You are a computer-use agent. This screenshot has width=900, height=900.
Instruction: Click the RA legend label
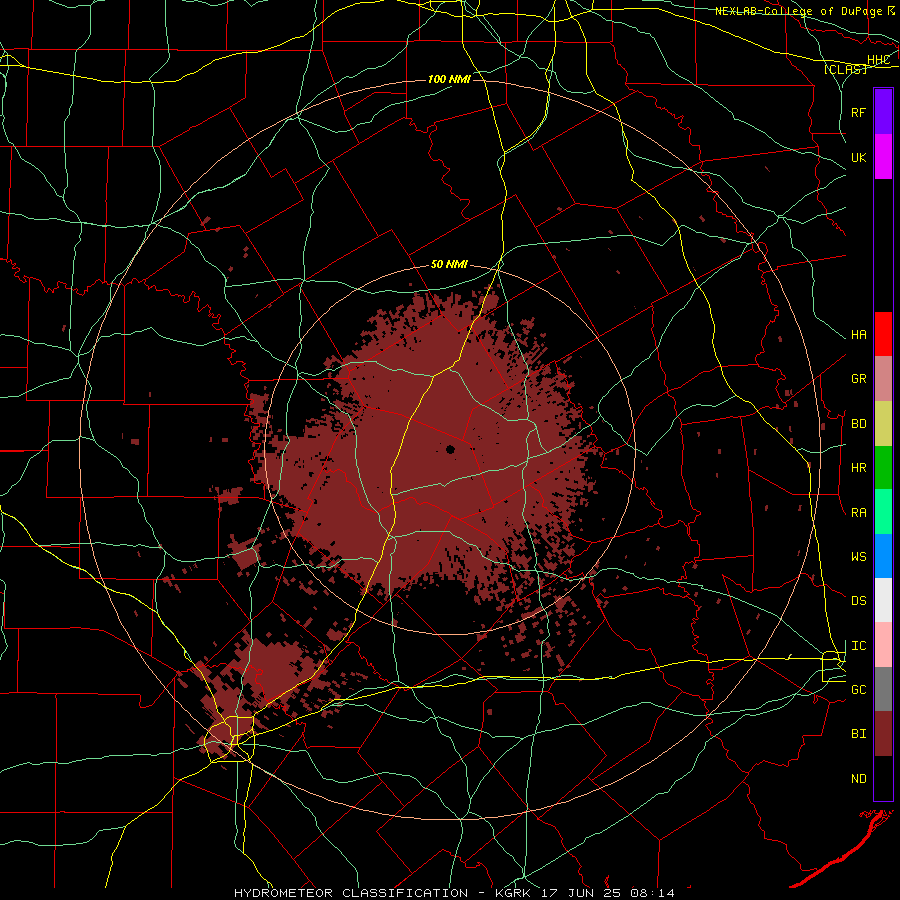click(858, 513)
